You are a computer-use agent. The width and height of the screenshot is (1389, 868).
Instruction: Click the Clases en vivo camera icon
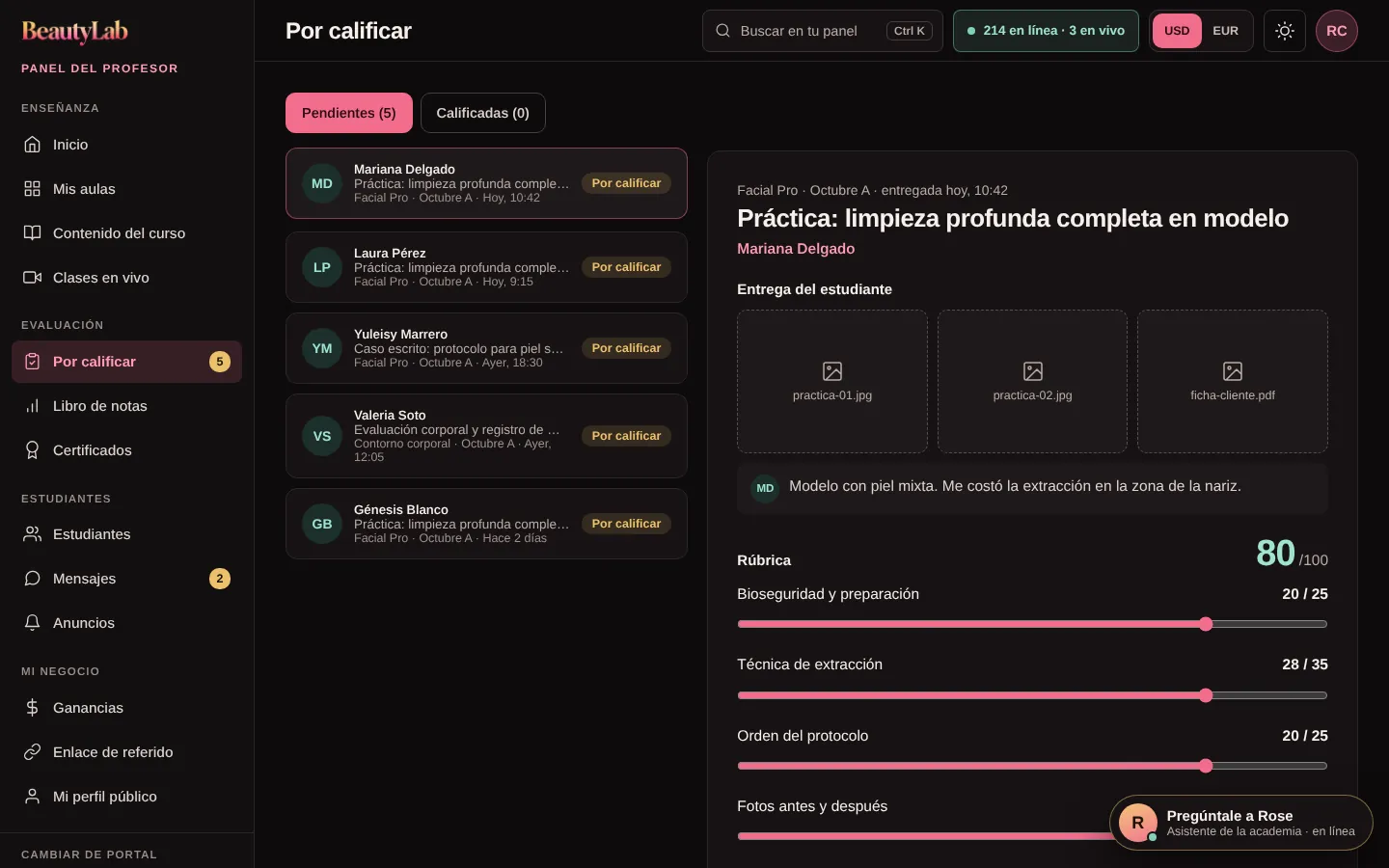pos(33,278)
